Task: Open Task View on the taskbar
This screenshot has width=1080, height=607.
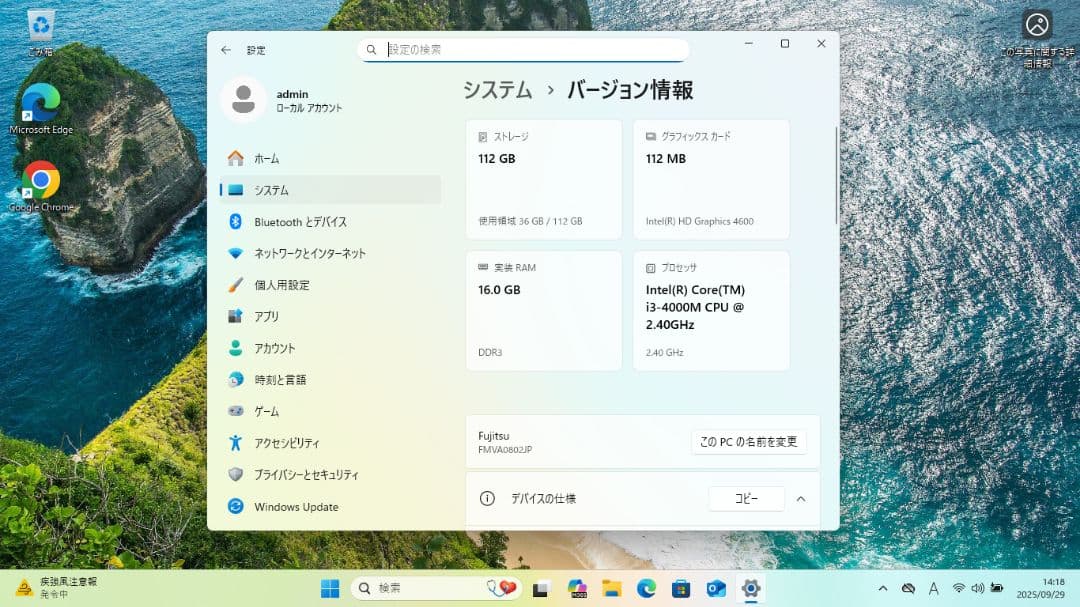Action: 541,589
